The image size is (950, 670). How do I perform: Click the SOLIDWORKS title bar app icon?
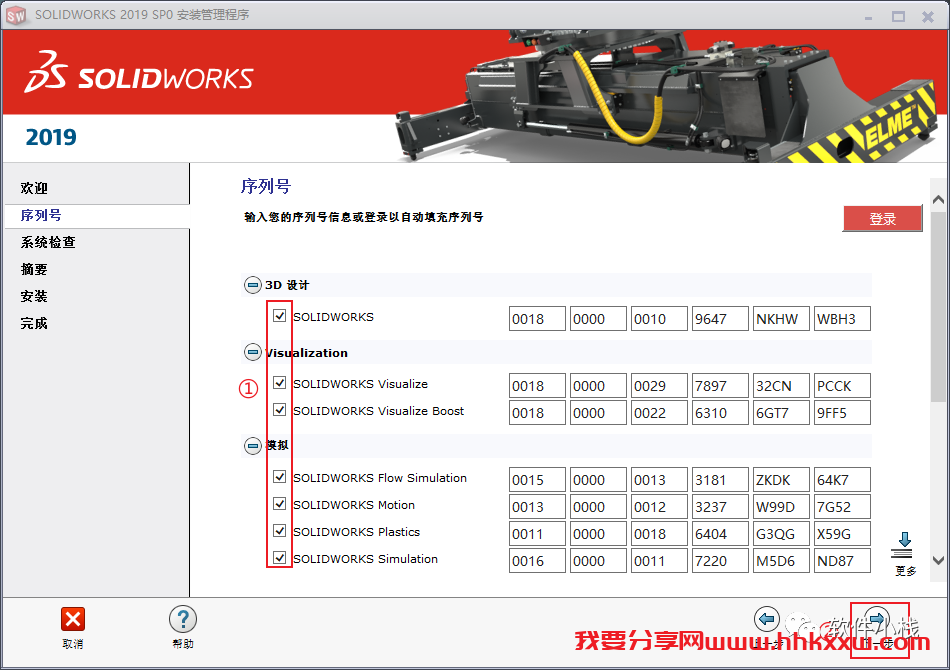(16, 15)
